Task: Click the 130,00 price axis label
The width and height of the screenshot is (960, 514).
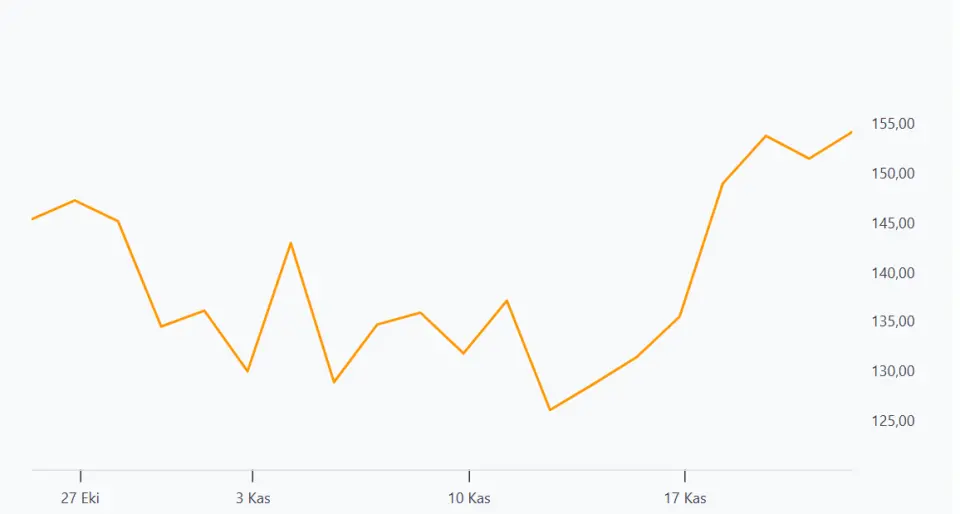Action: point(893,371)
